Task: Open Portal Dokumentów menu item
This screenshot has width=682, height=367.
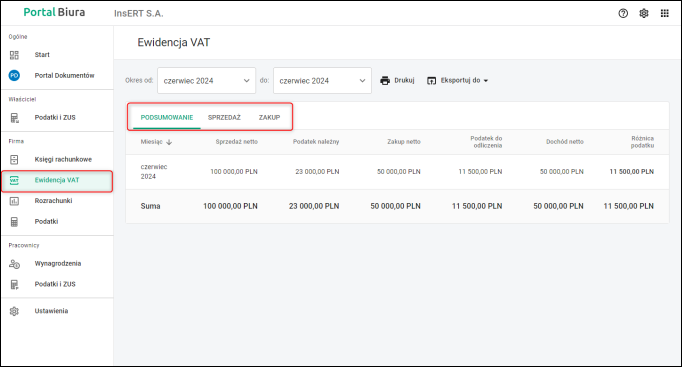Action: (x=64, y=76)
